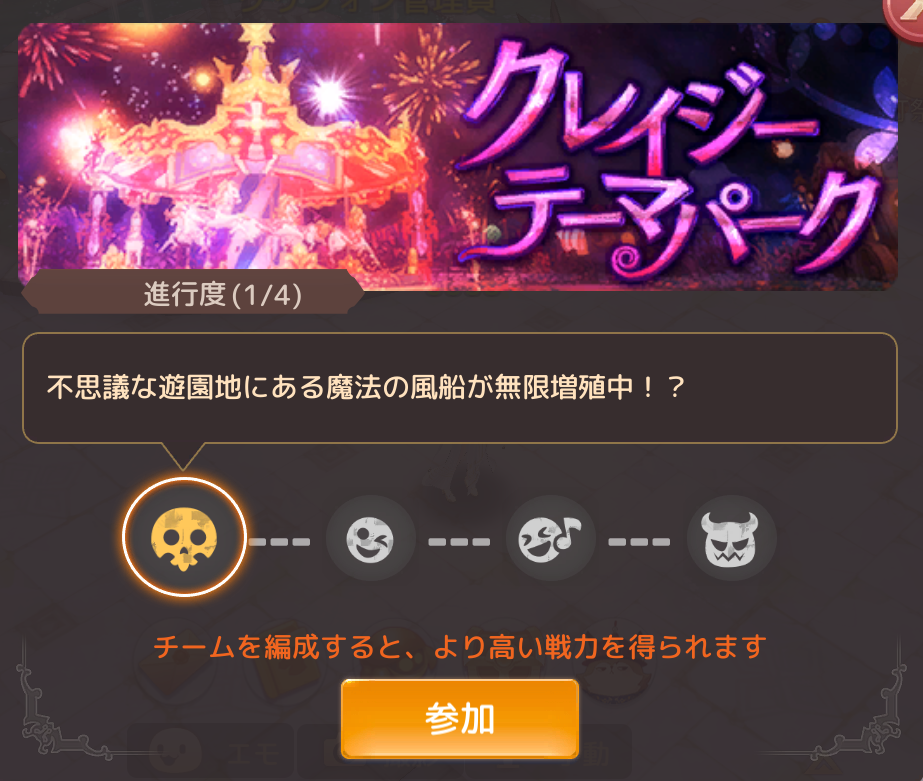Click the dashed connector after the skull icon
Image resolution: width=923 pixels, height=781 pixels.
click(x=280, y=541)
